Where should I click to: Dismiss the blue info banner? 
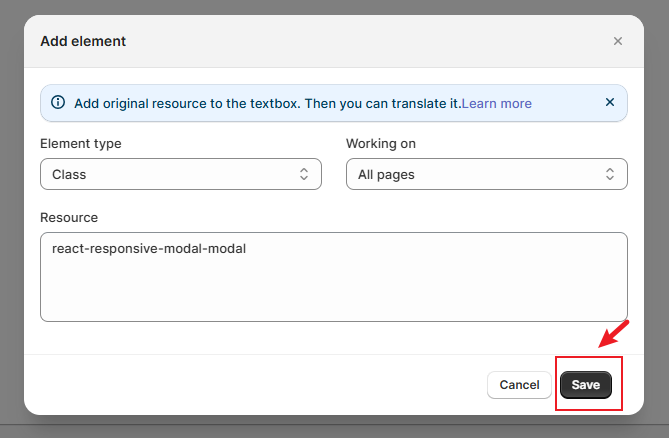pyautogui.click(x=610, y=102)
